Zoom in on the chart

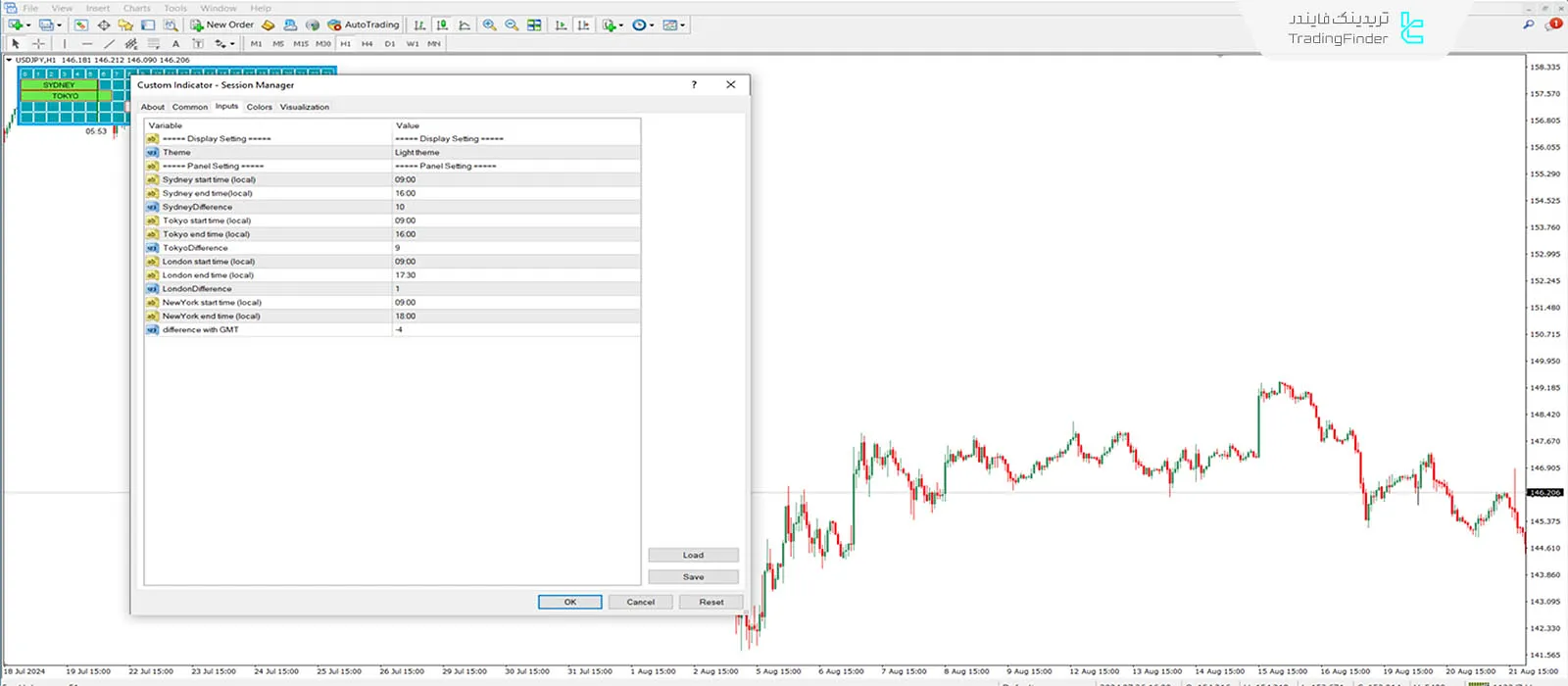tap(489, 24)
